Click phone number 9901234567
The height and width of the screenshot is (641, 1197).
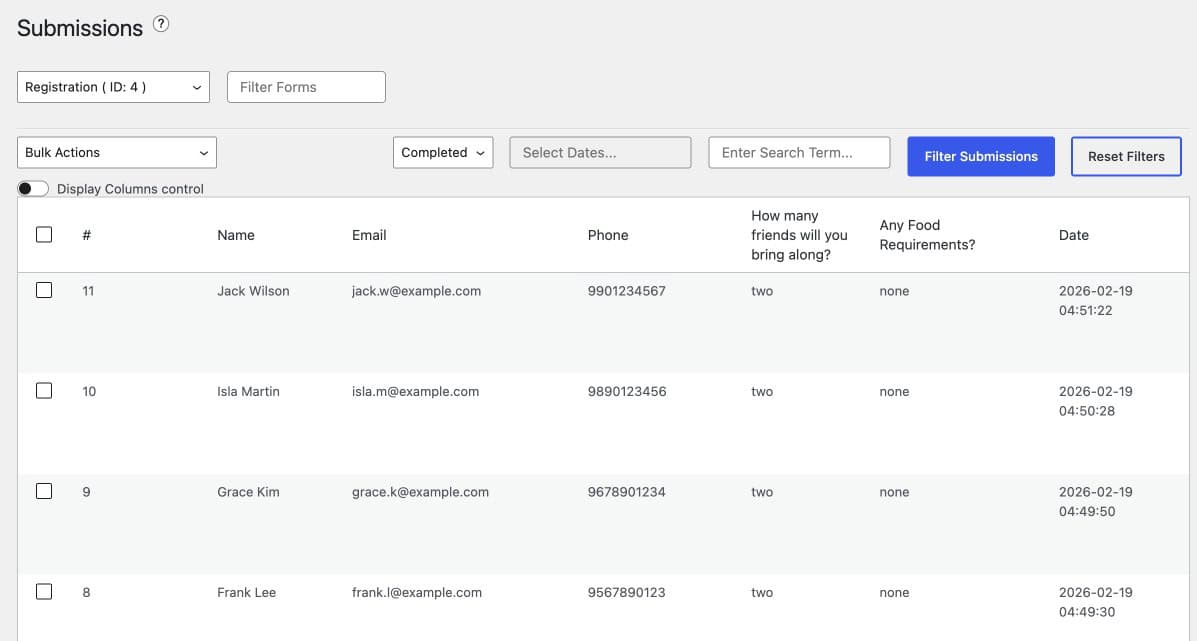pos(627,291)
